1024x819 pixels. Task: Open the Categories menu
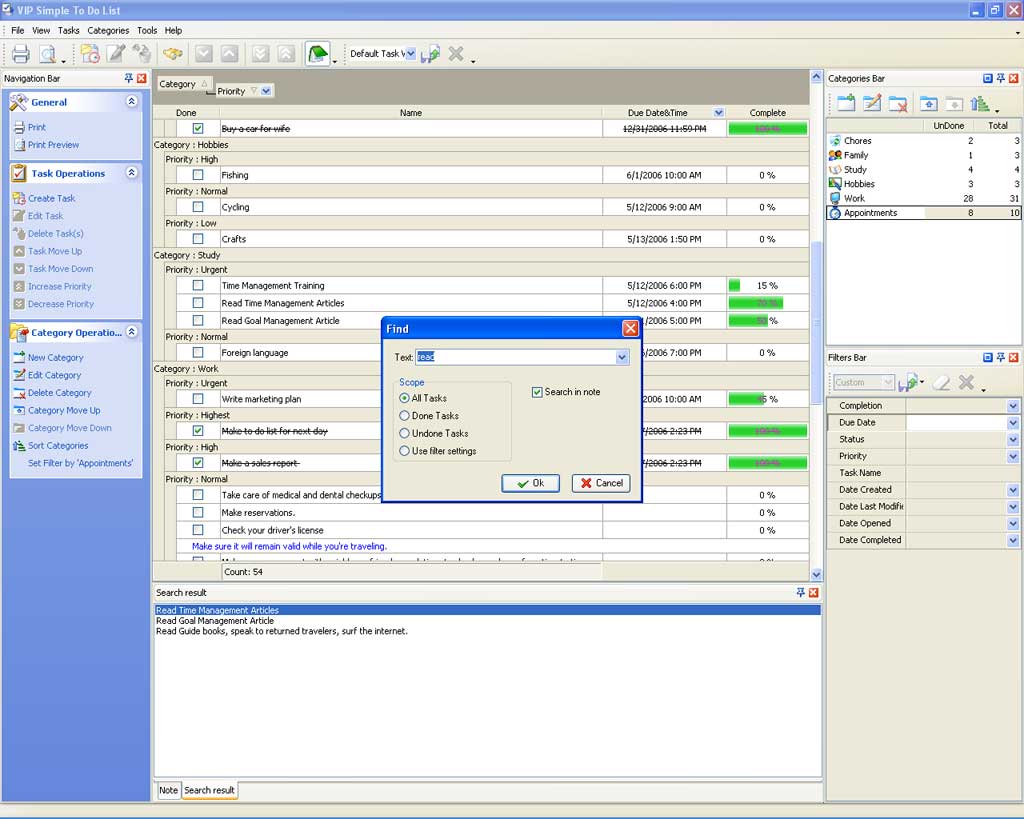coord(108,31)
